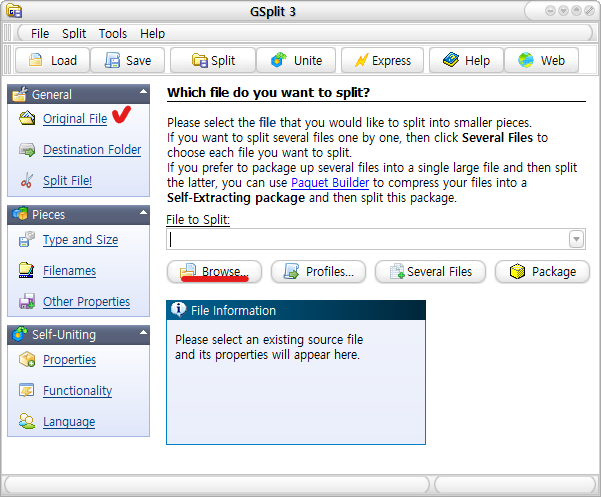Open the File menu
Image resolution: width=601 pixels, height=497 pixels.
(x=40, y=34)
